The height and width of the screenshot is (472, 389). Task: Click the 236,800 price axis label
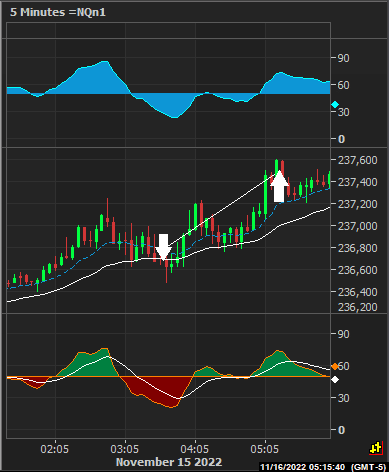click(x=358, y=248)
